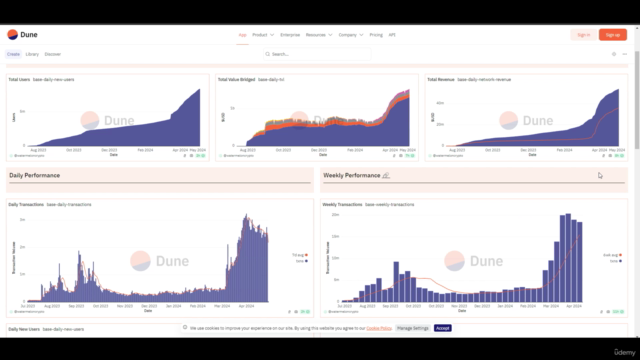This screenshot has width=640, height=360.
Task: Select the Discover tab
Action: [53, 54]
